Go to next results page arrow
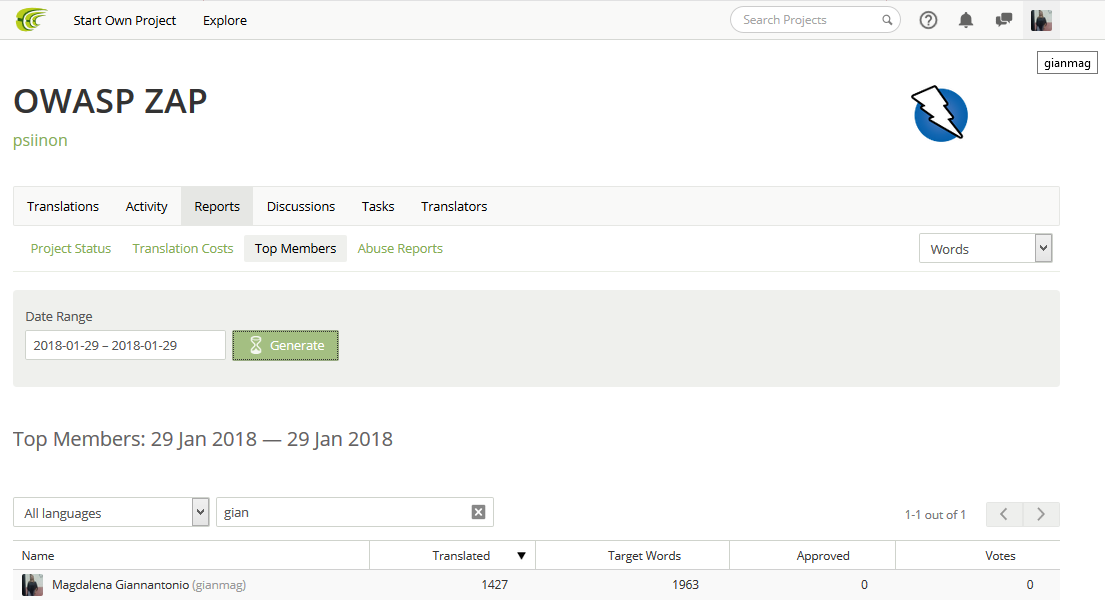The height and width of the screenshot is (607, 1105). click(x=1041, y=514)
